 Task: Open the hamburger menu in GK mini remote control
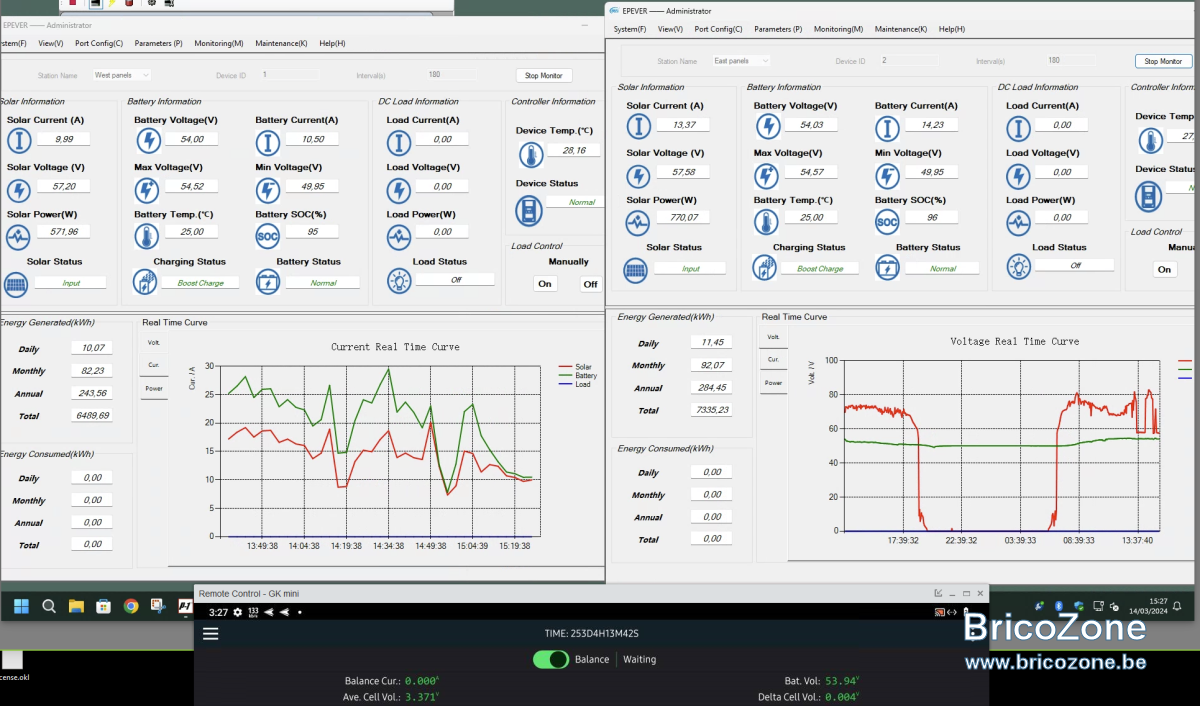pos(210,633)
